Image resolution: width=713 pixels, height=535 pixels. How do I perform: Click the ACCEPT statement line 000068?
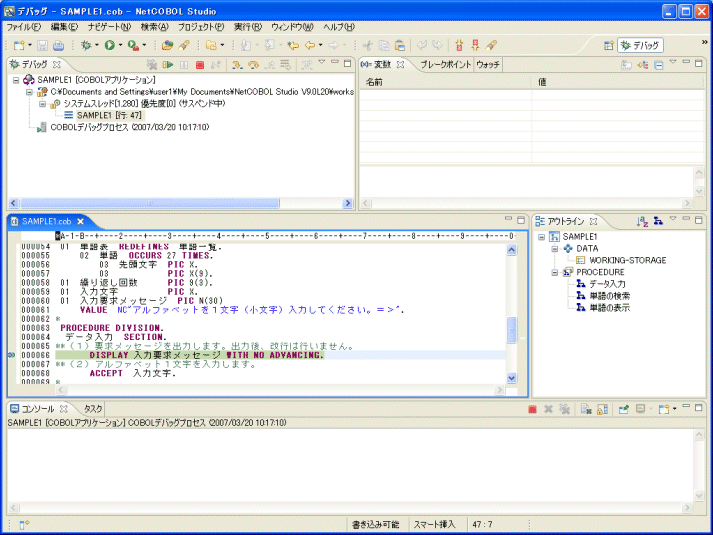(132, 373)
